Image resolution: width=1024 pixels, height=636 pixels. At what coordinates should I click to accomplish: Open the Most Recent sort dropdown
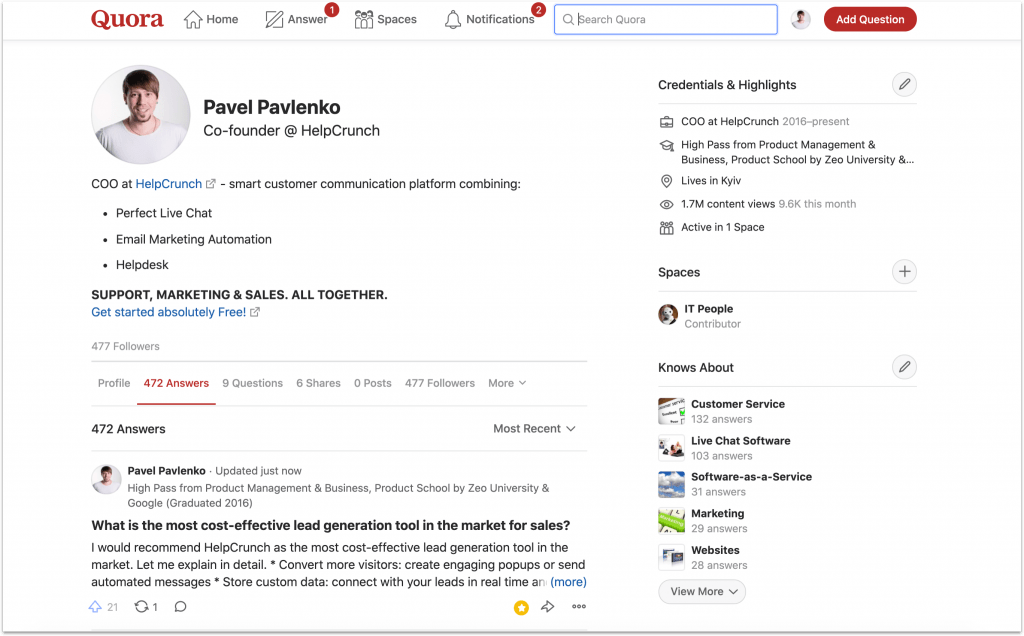point(534,428)
